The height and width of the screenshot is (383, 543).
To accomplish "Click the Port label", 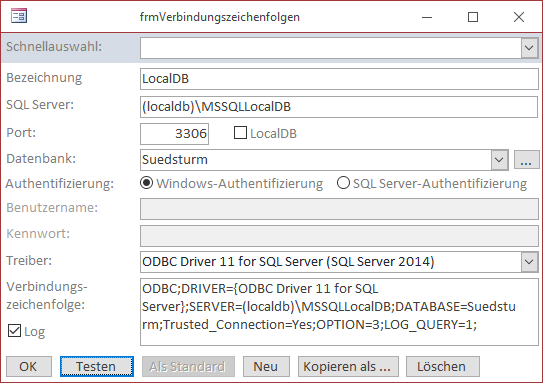I will click(x=21, y=132).
